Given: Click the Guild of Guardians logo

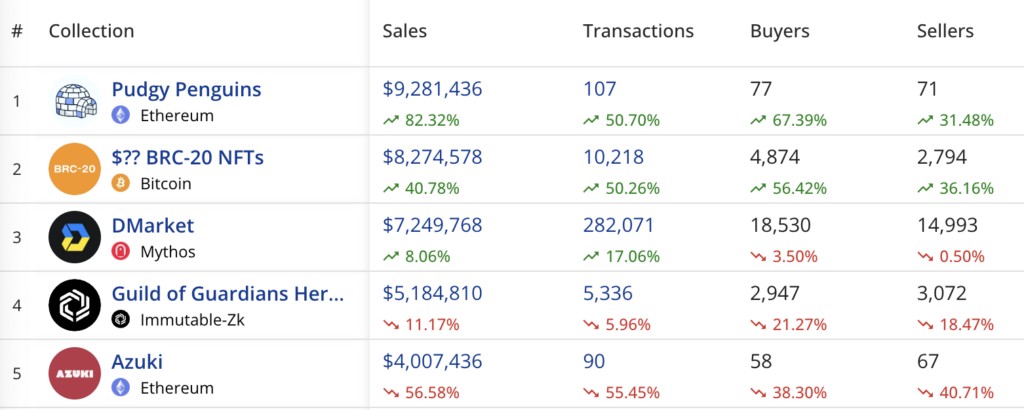Looking at the screenshot, I should [75, 305].
